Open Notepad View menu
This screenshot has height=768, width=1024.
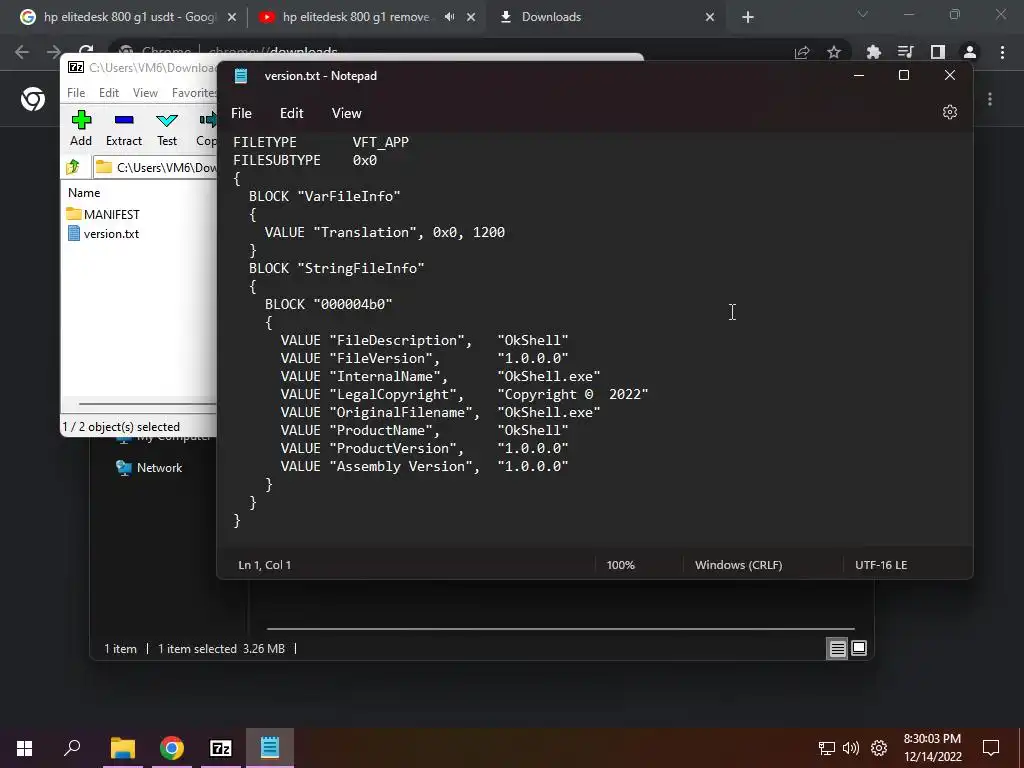coord(346,113)
